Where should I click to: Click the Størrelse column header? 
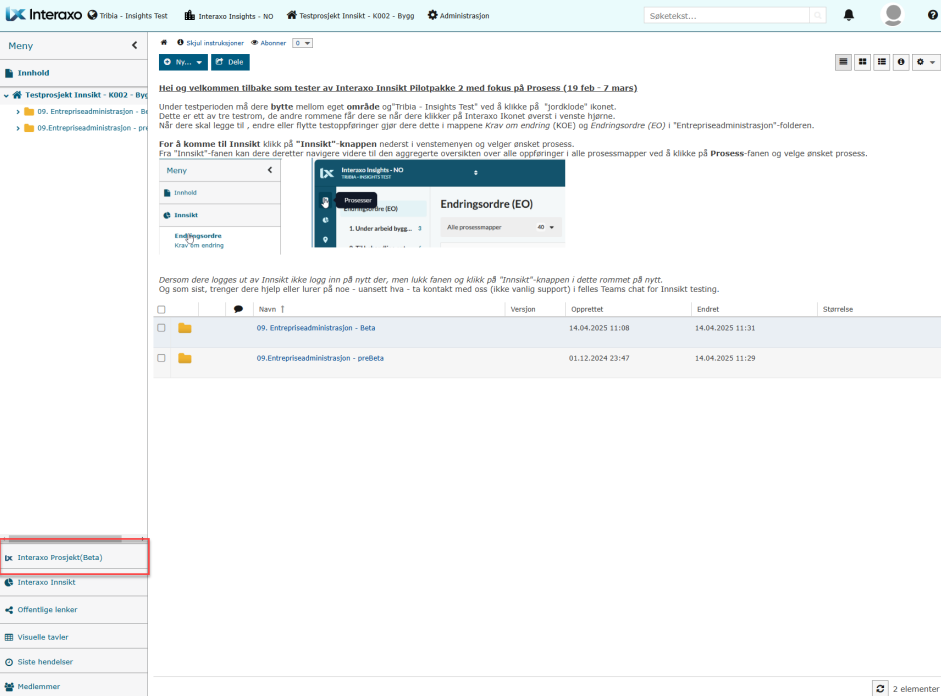pos(838,309)
